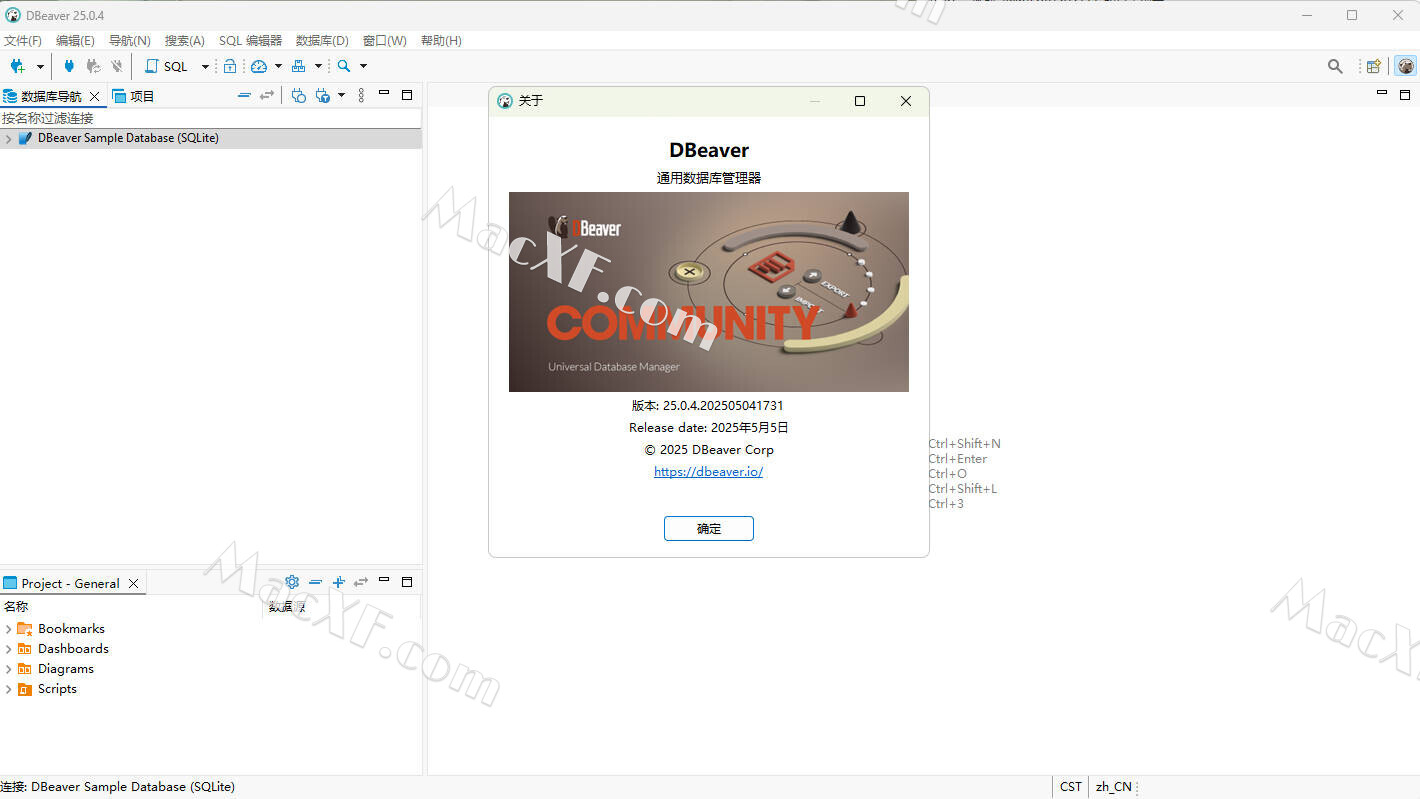Image resolution: width=1420 pixels, height=799 pixels.
Task: Click the Project panel blue plus icon
Action: 339,582
